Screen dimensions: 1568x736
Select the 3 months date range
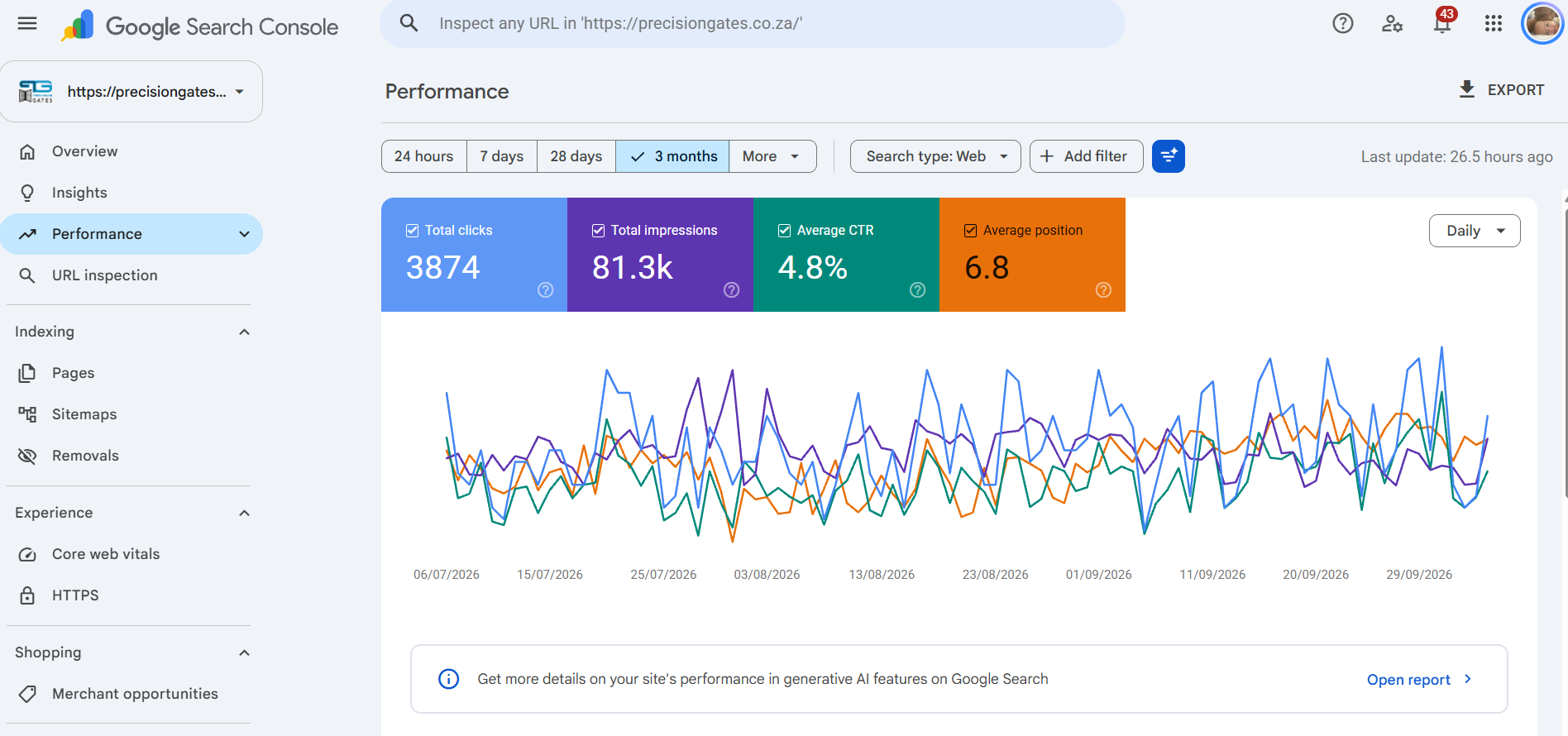point(672,156)
